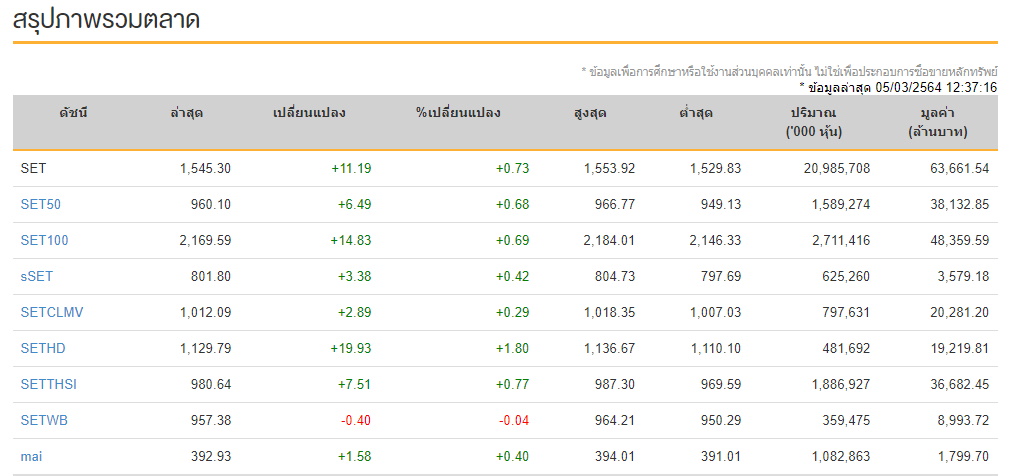Click the SET100 high 2,184.01
The image size is (1022, 476).
609,241
